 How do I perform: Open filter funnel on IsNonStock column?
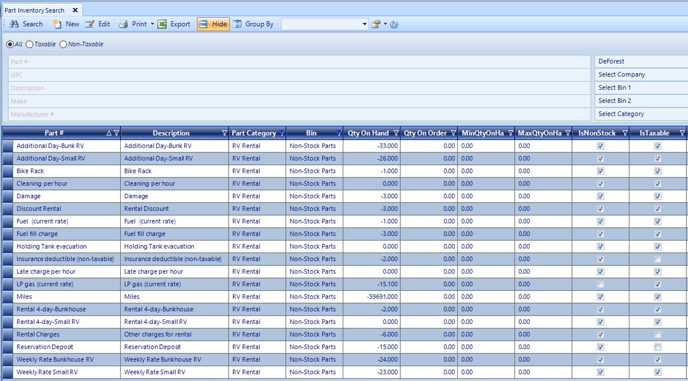coord(625,133)
